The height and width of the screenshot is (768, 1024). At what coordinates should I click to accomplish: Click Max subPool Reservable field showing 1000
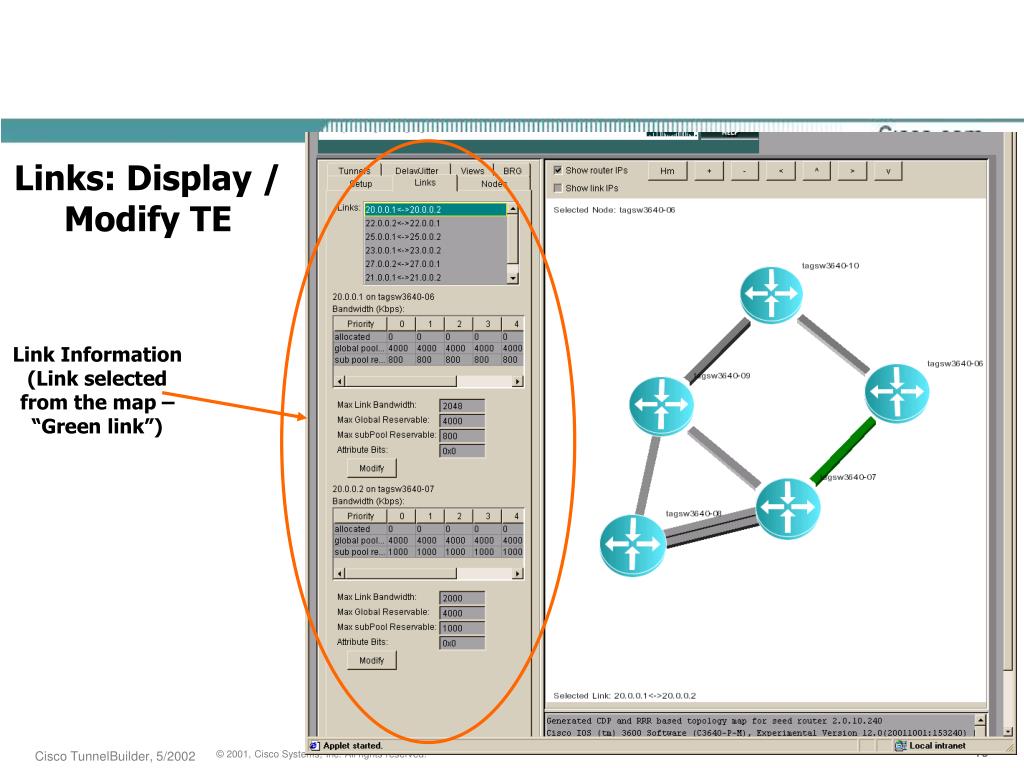(462, 628)
